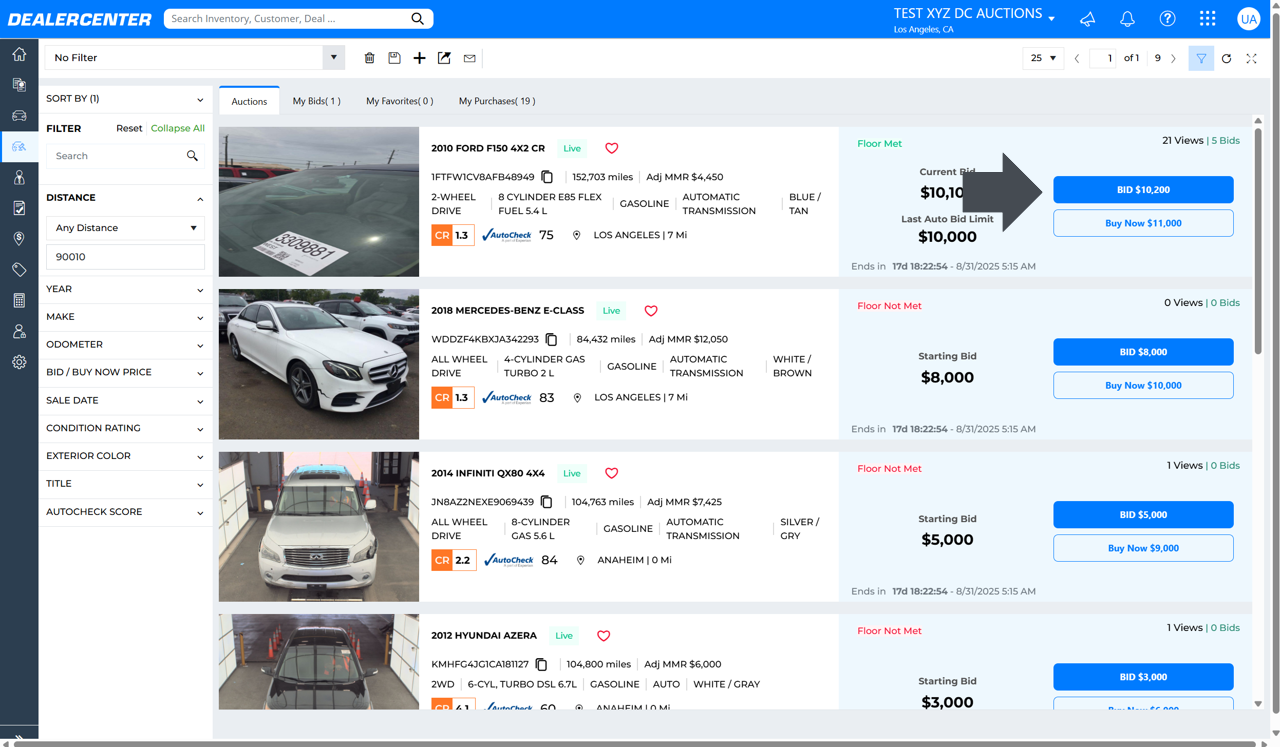Image resolution: width=1280 pixels, height=747 pixels.
Task: Open the 2018 Mercedes-Benz E-Class photo thumbnail
Action: [319, 364]
